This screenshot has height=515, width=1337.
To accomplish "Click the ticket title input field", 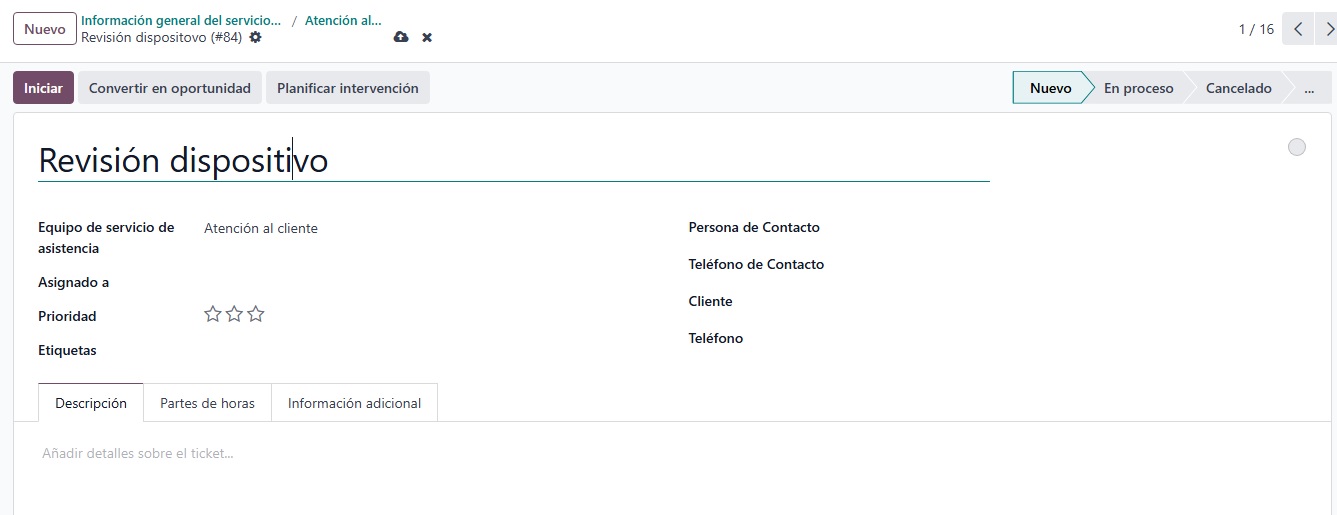I will [x=513, y=160].
